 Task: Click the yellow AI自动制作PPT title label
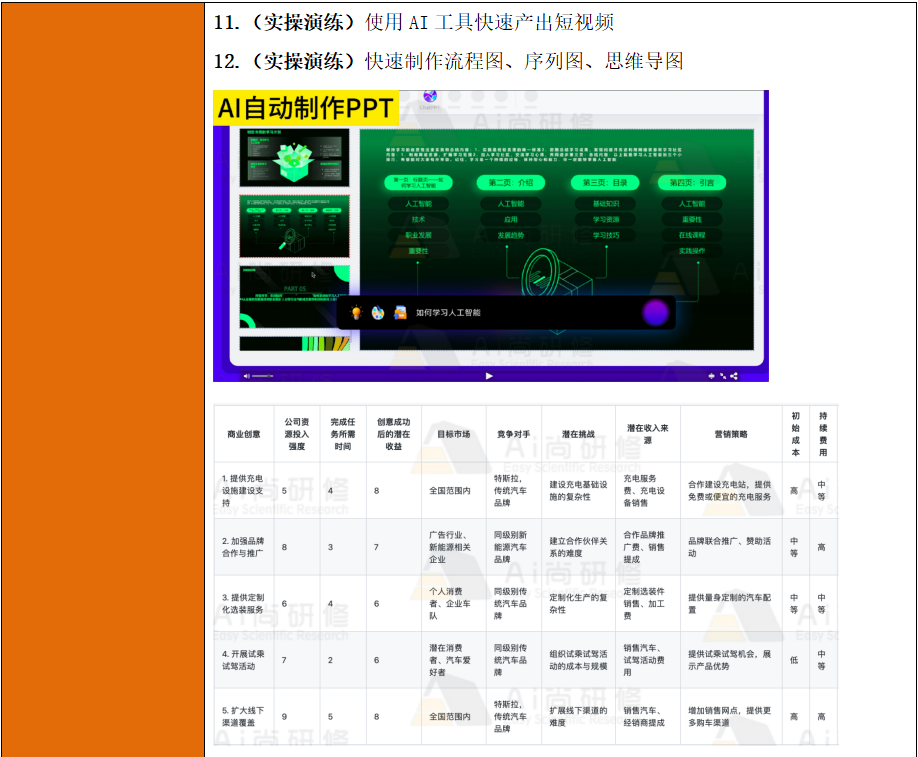[306, 108]
